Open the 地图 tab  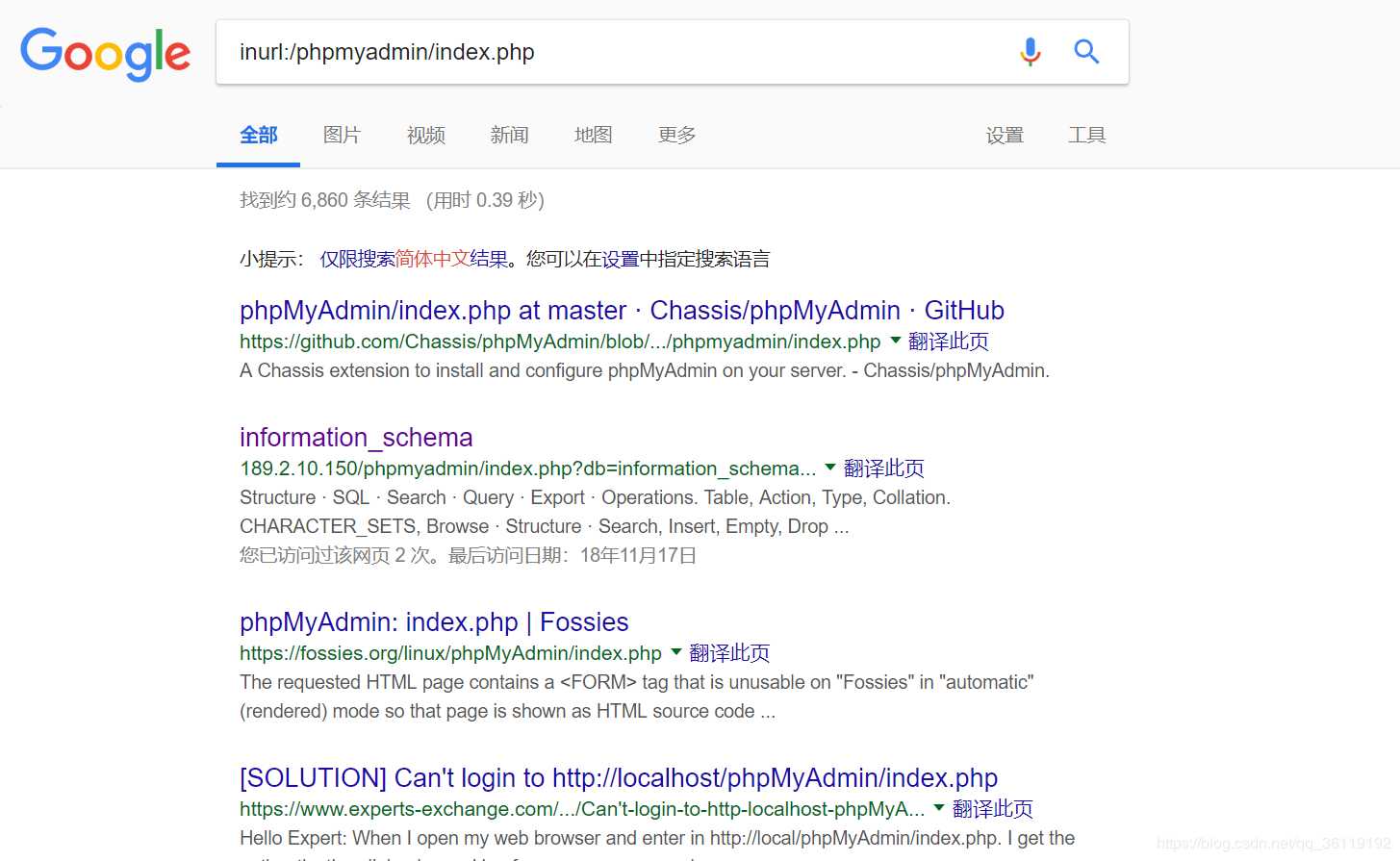[x=594, y=136]
